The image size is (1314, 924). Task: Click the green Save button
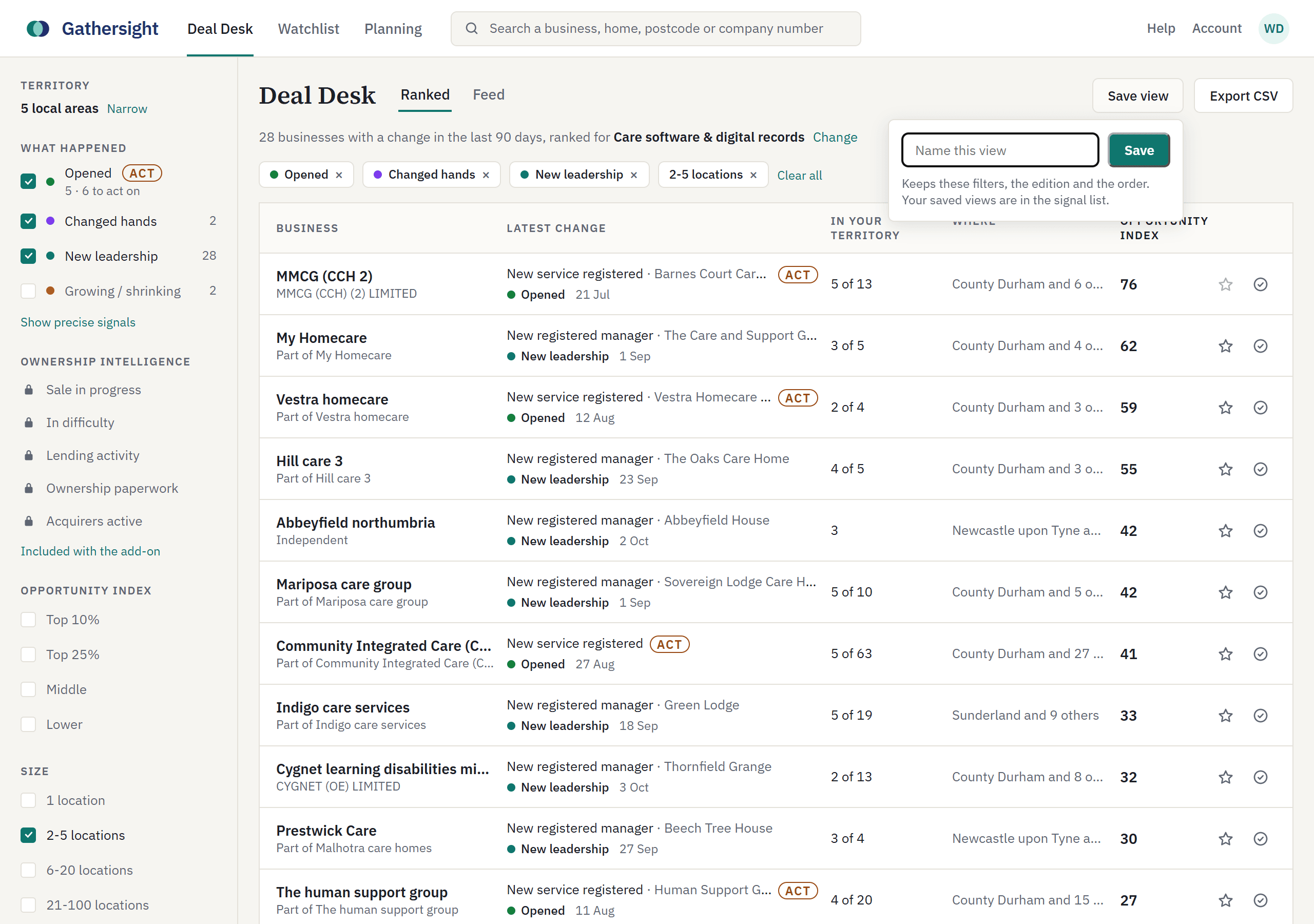[x=1138, y=150]
